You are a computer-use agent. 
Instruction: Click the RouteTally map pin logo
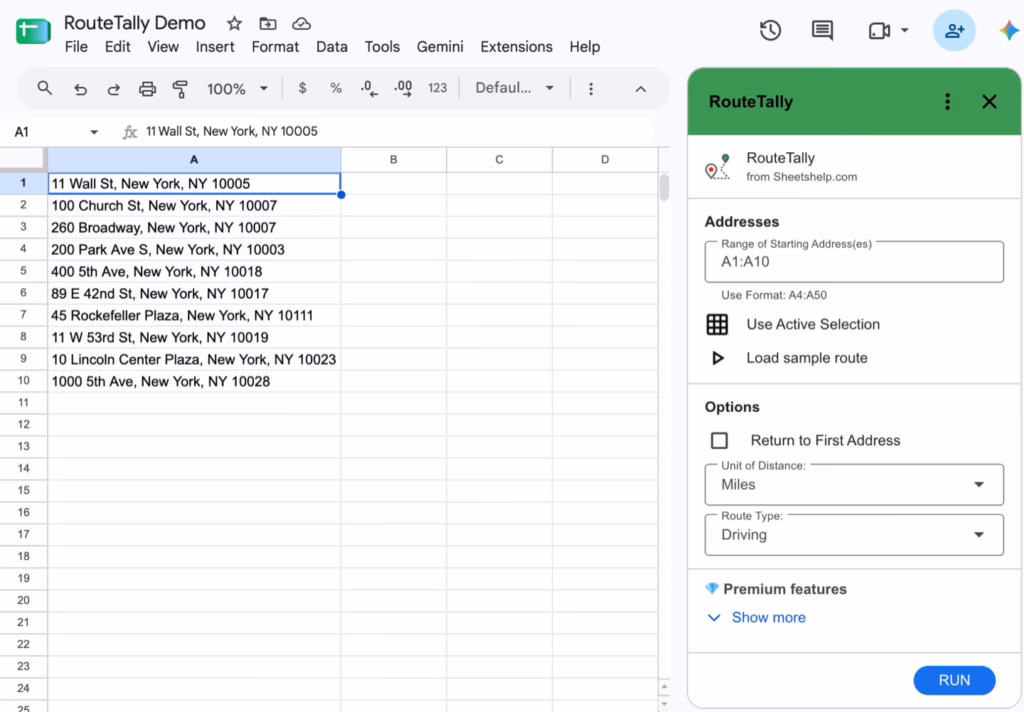click(718, 167)
